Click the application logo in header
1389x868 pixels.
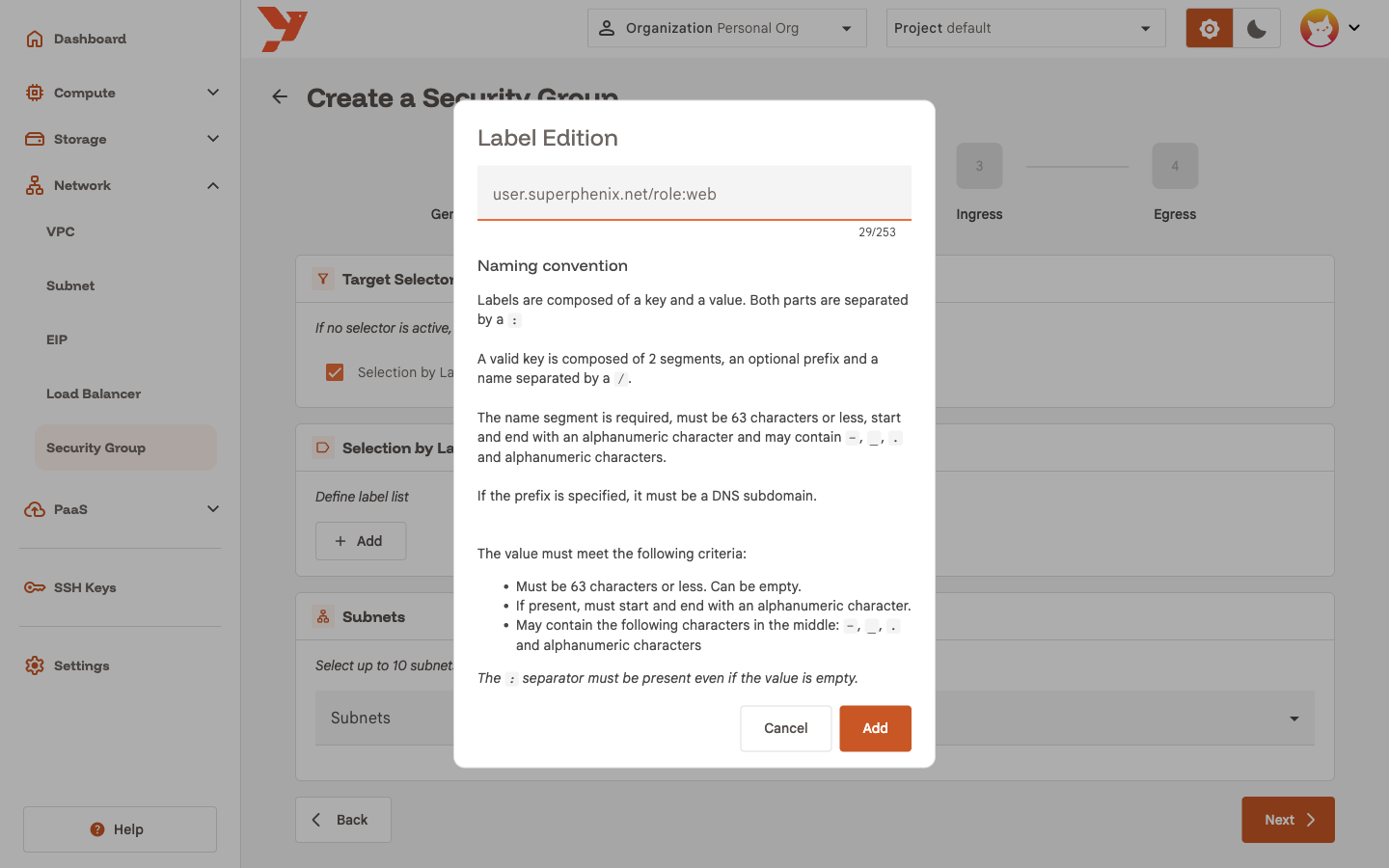click(283, 29)
